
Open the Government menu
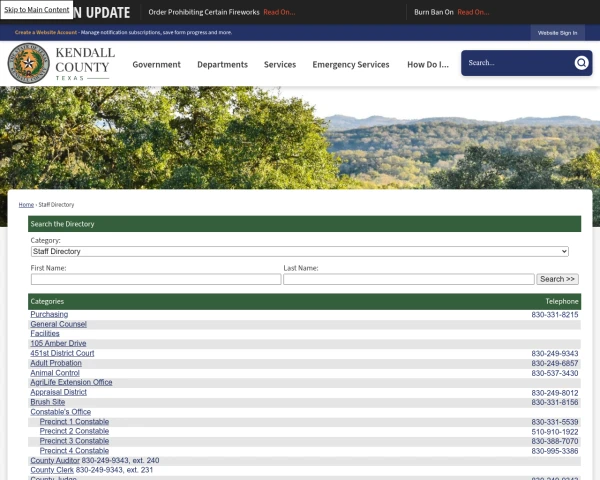coord(156,64)
